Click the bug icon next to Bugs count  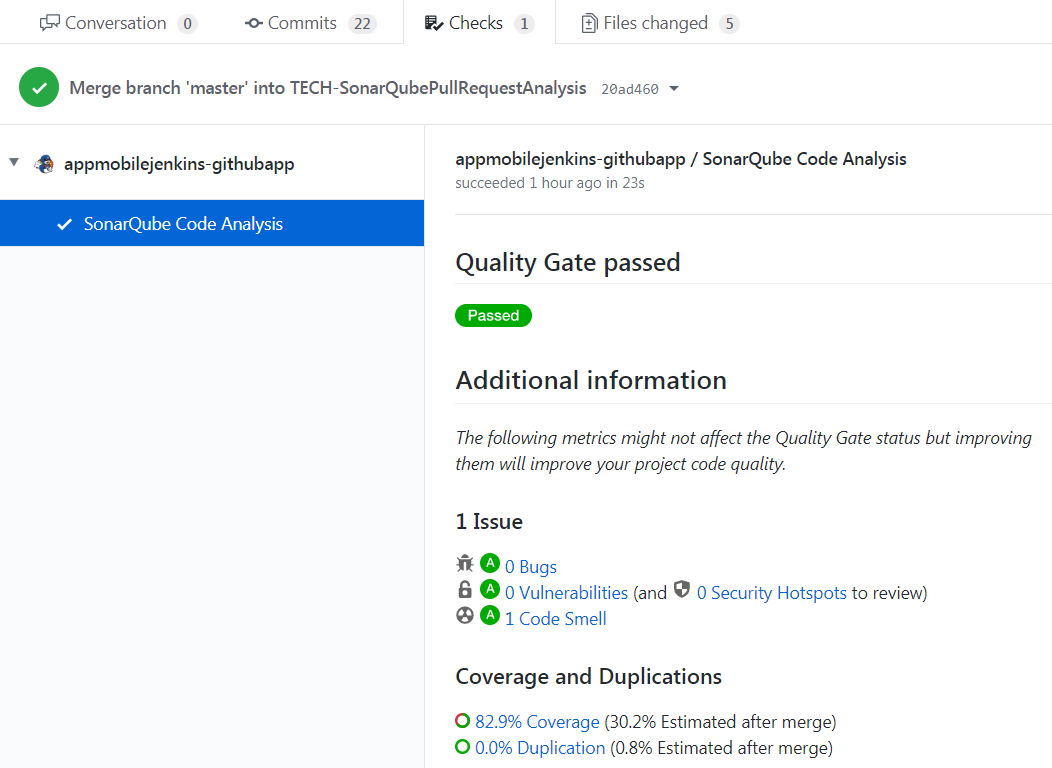coord(464,563)
